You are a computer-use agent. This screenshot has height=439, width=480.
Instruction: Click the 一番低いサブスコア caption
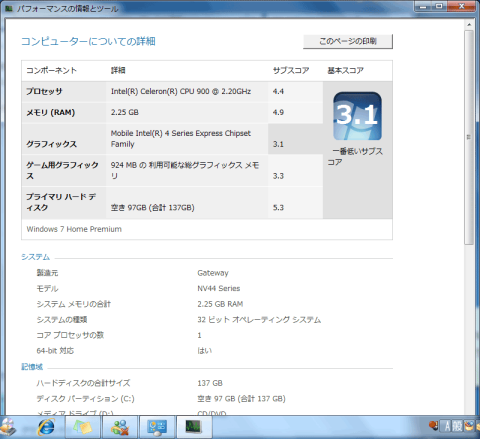click(355, 156)
